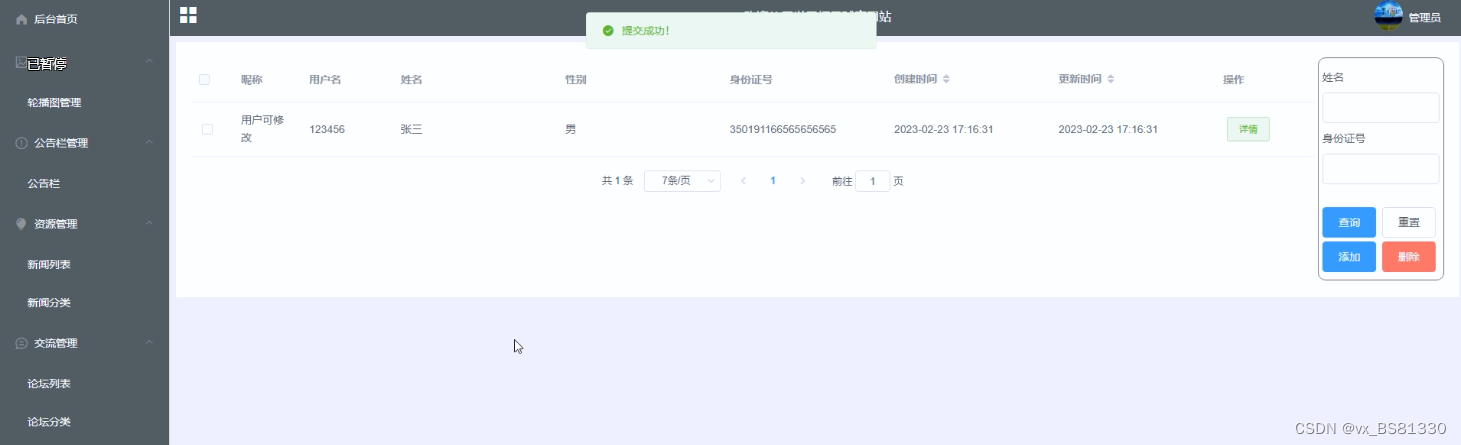Focus the 姓名 search input field
Image resolution: width=1461 pixels, height=445 pixels.
point(1381,108)
